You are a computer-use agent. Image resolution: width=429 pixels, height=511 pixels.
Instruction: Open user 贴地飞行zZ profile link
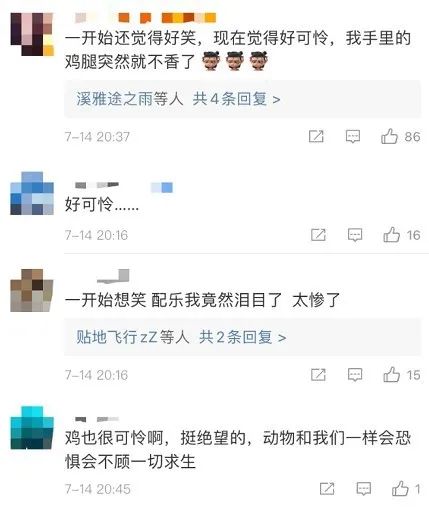(117, 337)
